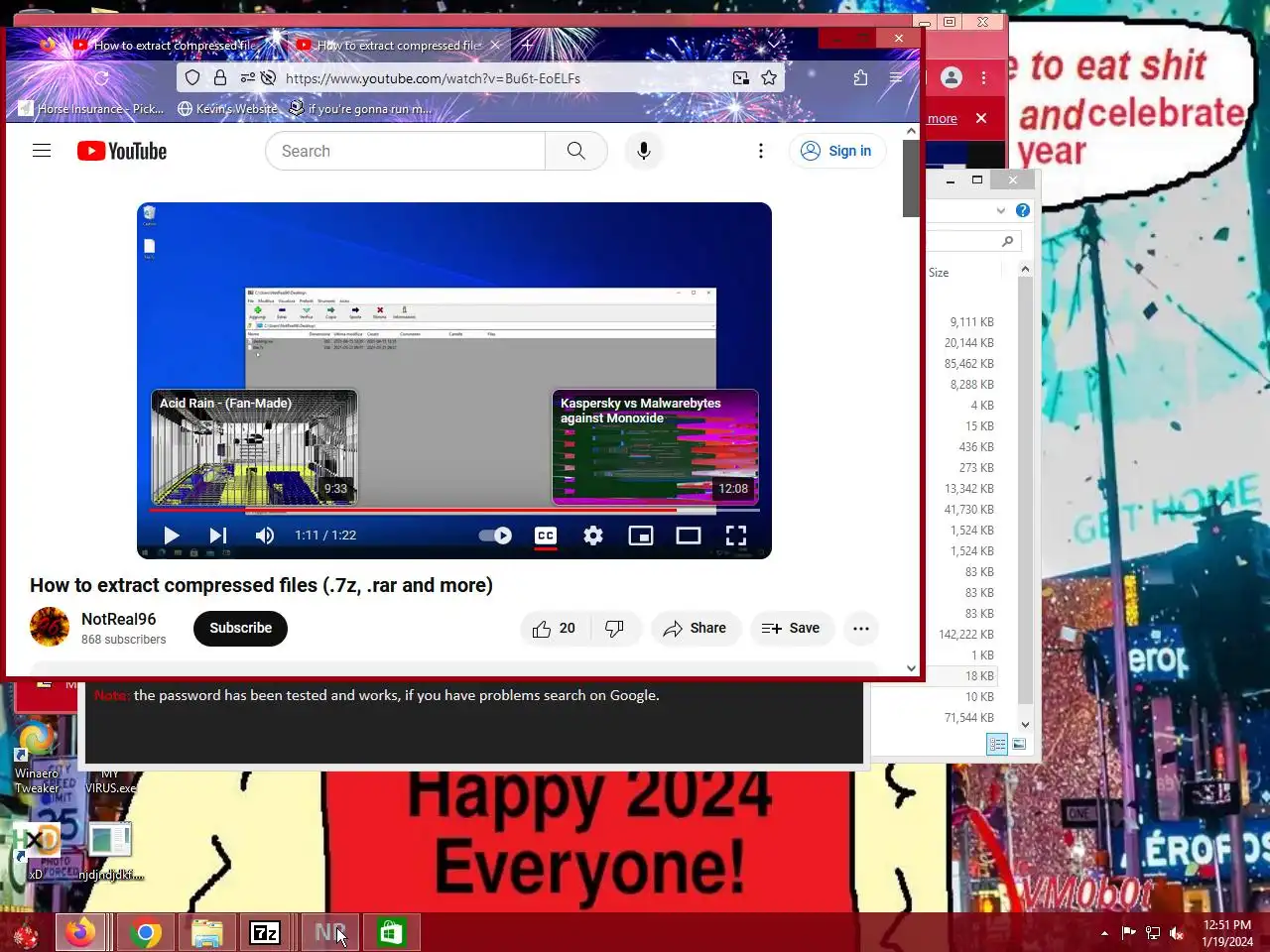Screen dimensions: 1270x952
Task: Focus the Firefox address bar URL
Action: click(x=433, y=78)
